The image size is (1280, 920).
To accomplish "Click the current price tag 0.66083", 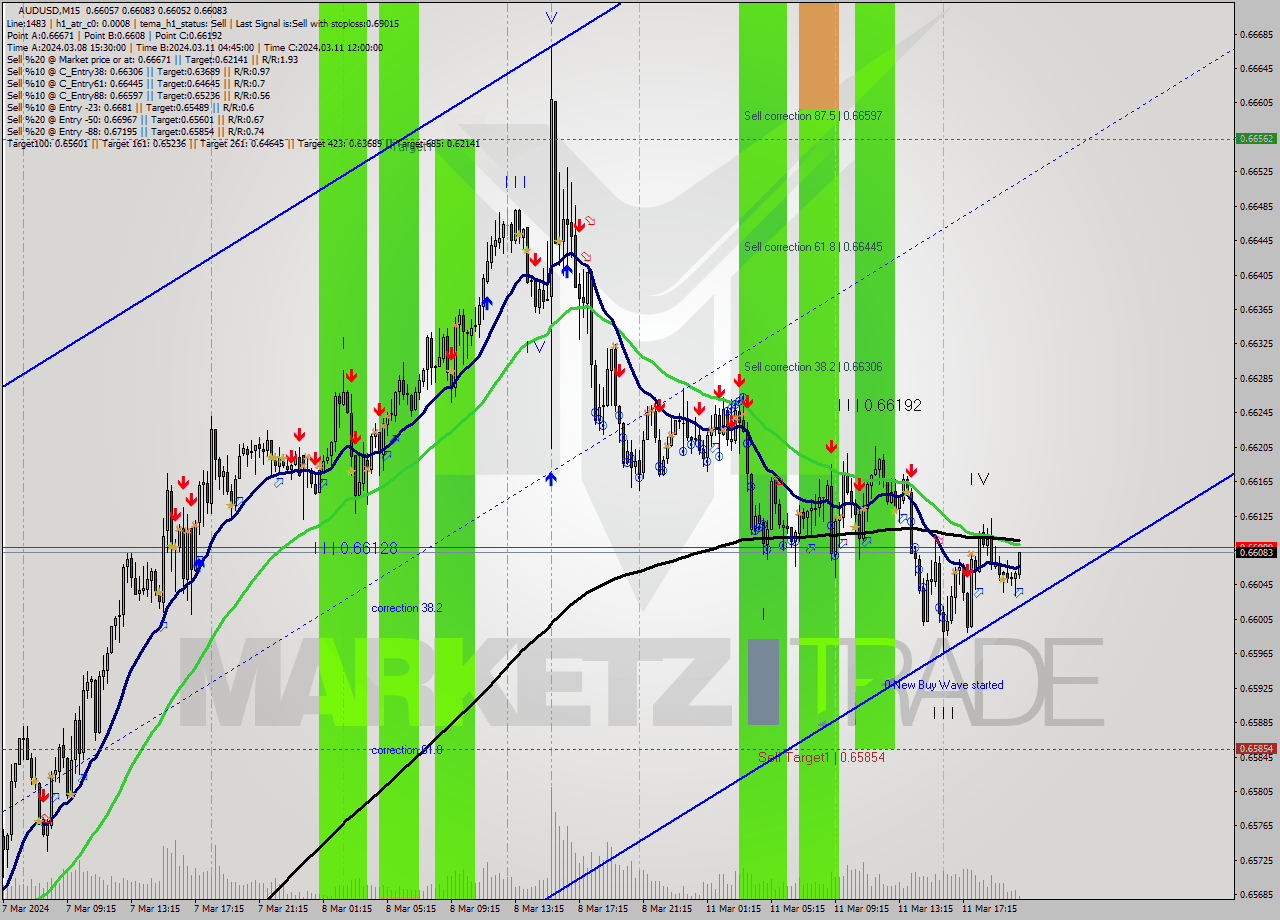I will tap(1256, 552).
